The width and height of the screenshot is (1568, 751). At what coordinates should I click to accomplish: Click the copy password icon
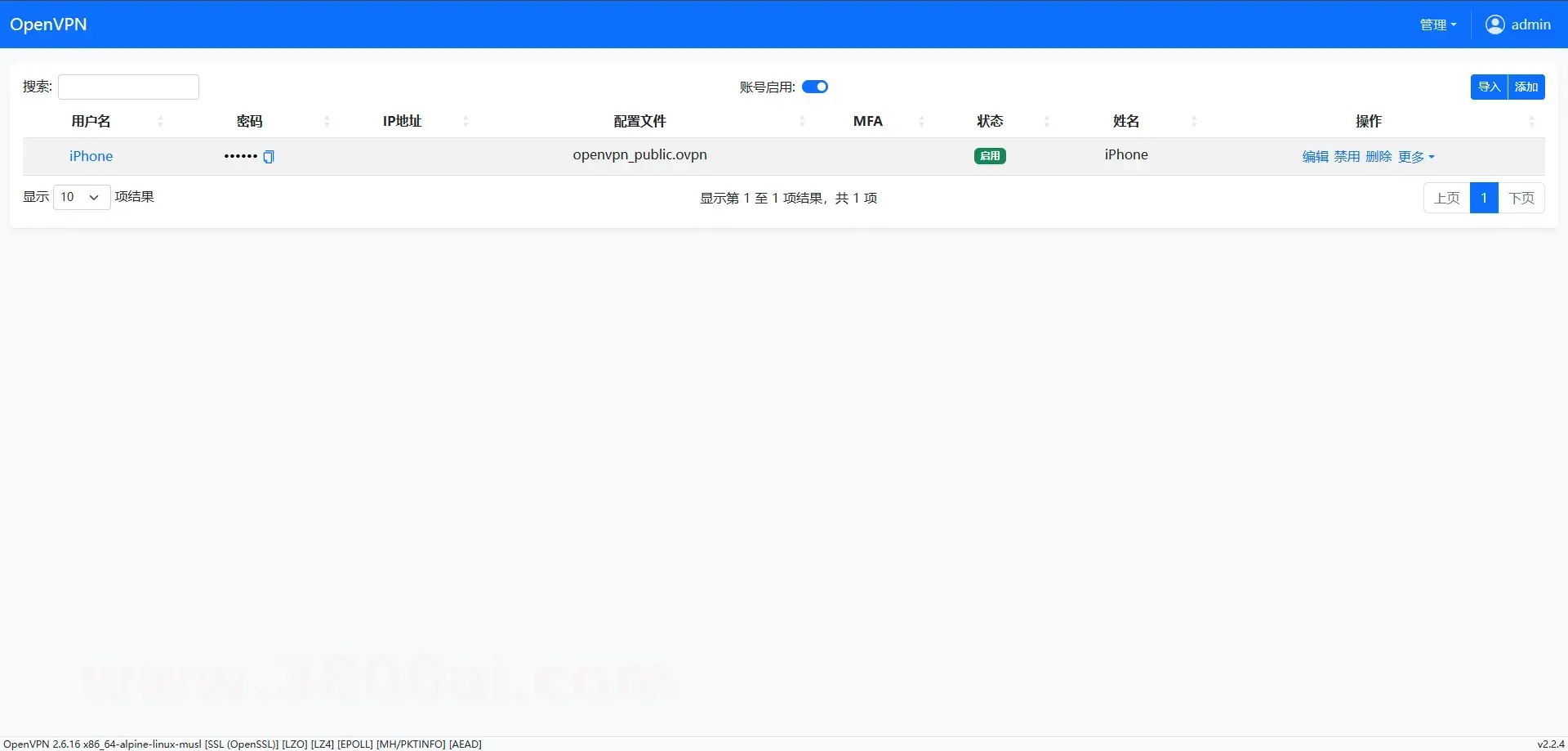click(x=269, y=157)
